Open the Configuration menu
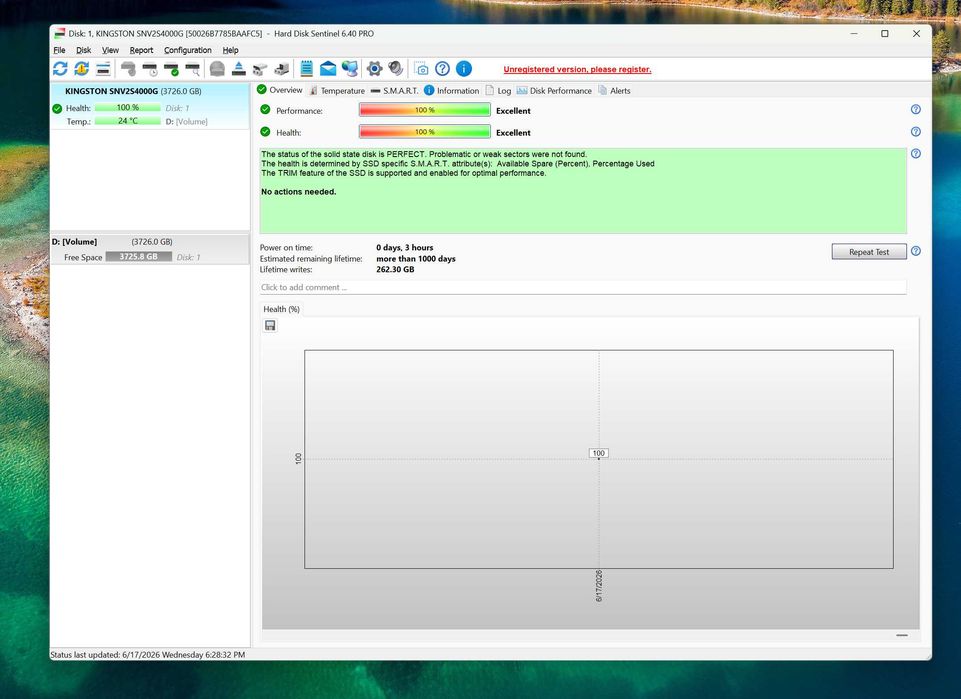The width and height of the screenshot is (961, 699). (x=188, y=50)
